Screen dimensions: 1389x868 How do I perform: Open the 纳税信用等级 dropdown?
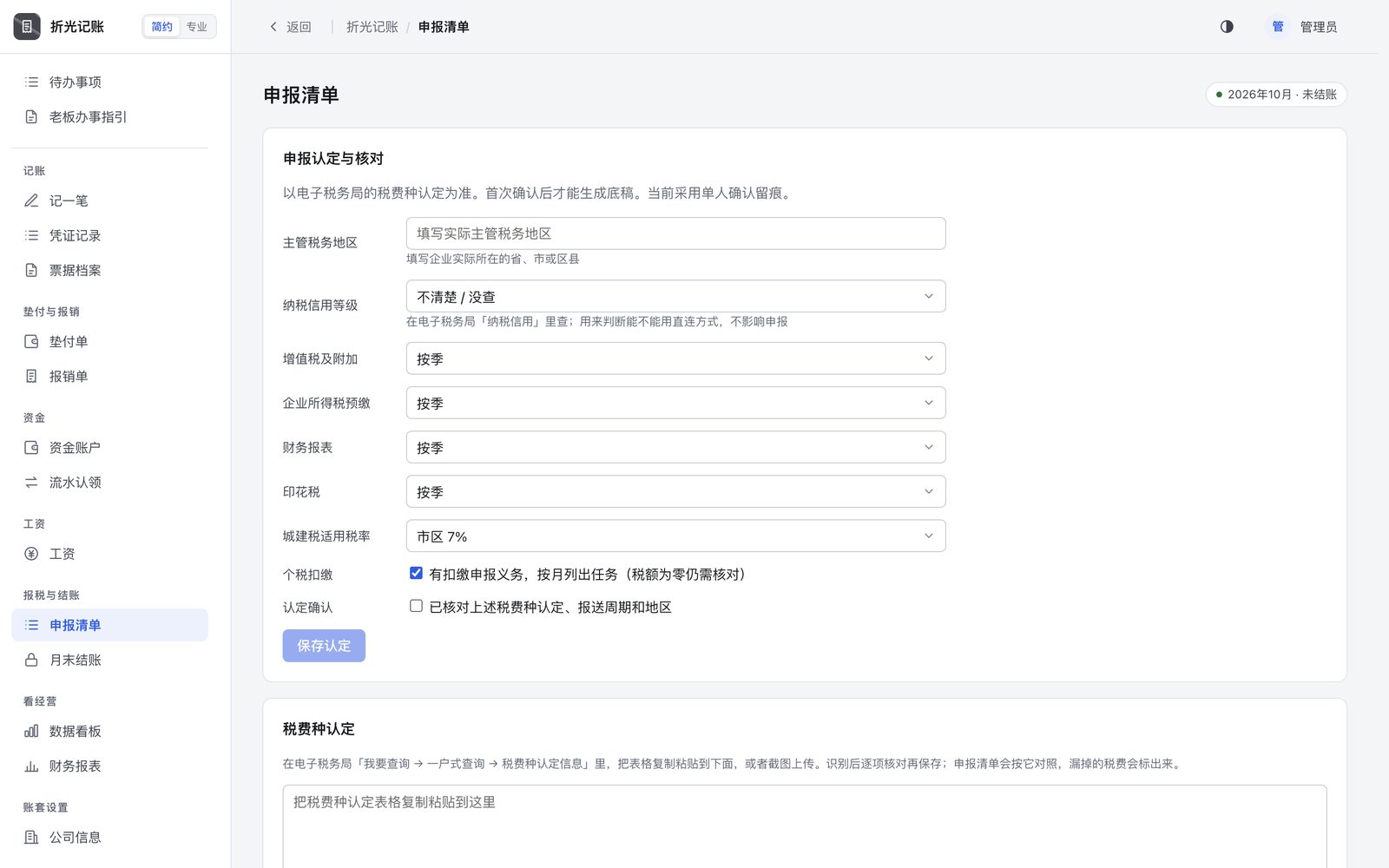675,296
